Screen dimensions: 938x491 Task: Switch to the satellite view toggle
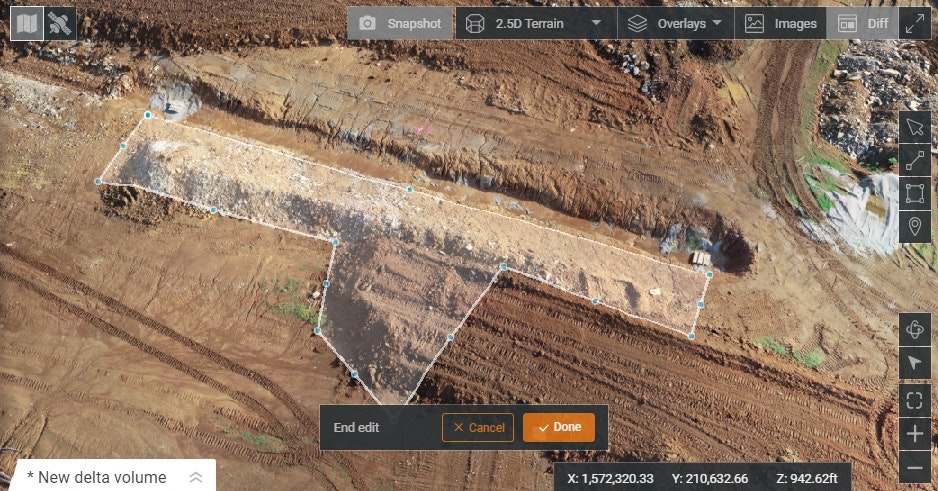(x=60, y=23)
